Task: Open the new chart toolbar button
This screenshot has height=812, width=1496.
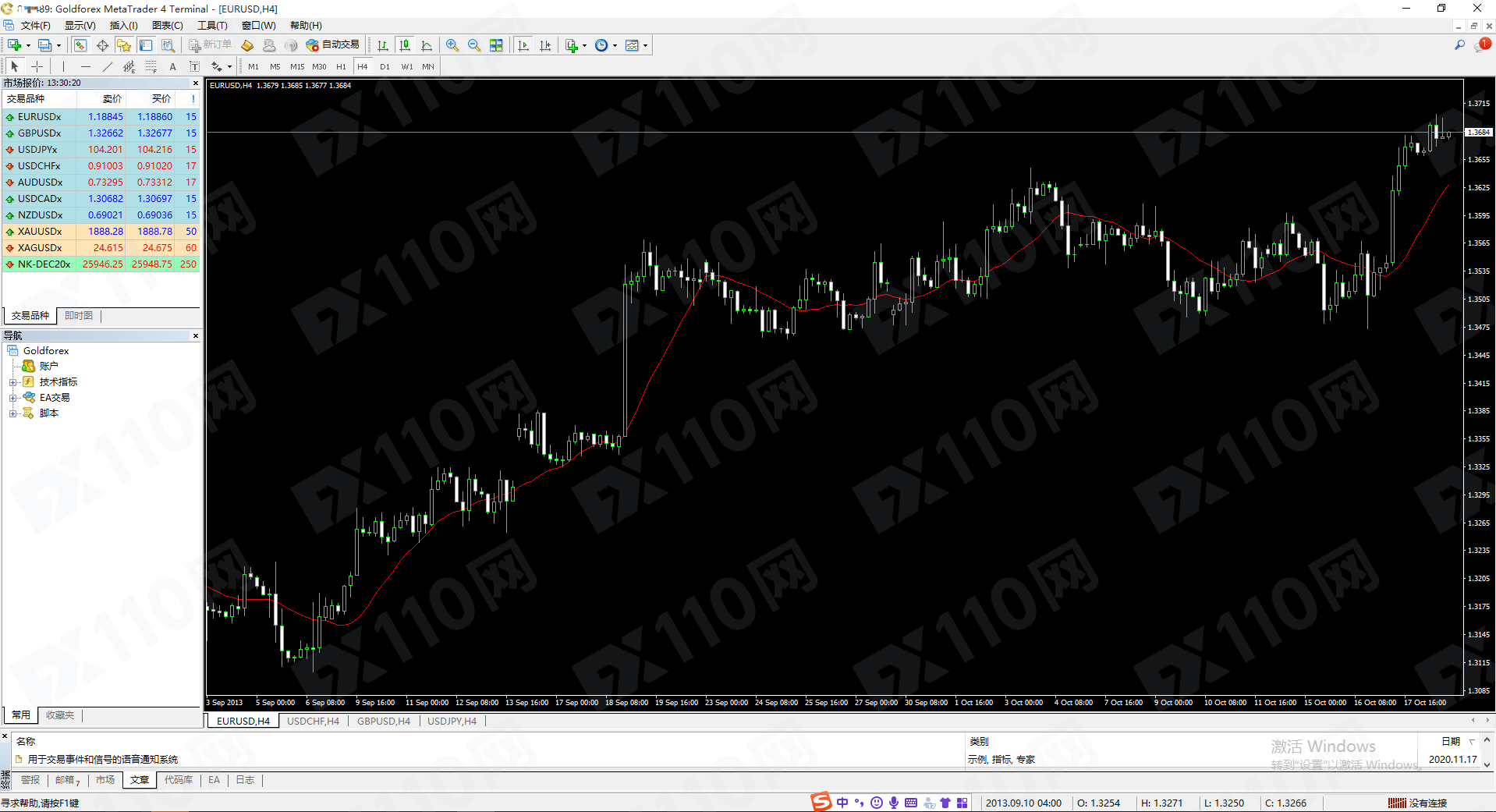Action: pyautogui.click(x=14, y=45)
